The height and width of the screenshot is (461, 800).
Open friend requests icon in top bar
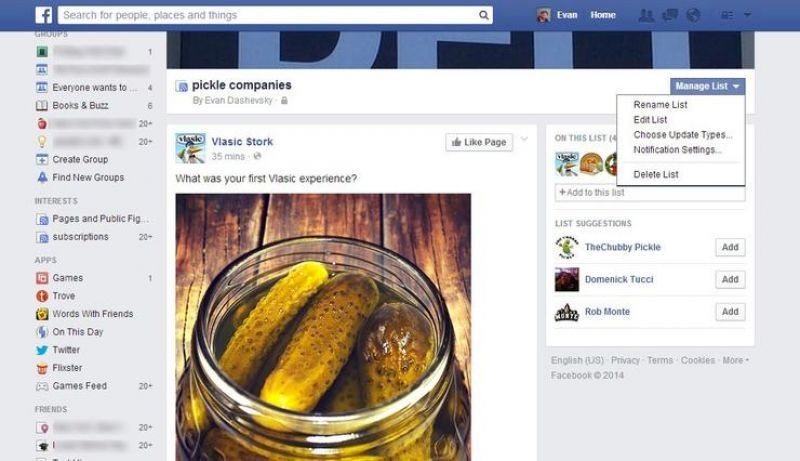tap(646, 15)
